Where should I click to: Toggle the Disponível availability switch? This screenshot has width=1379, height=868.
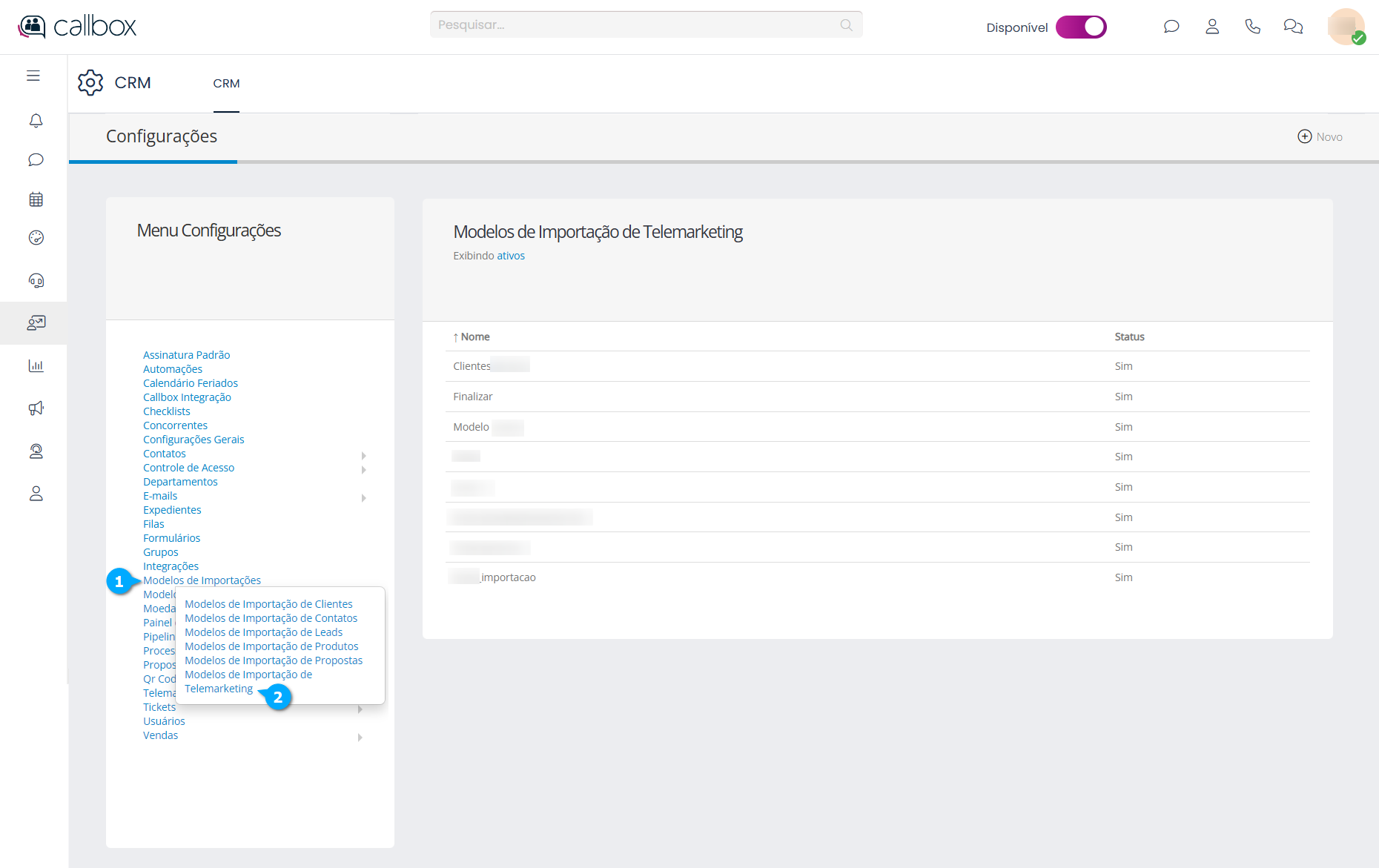click(1081, 27)
